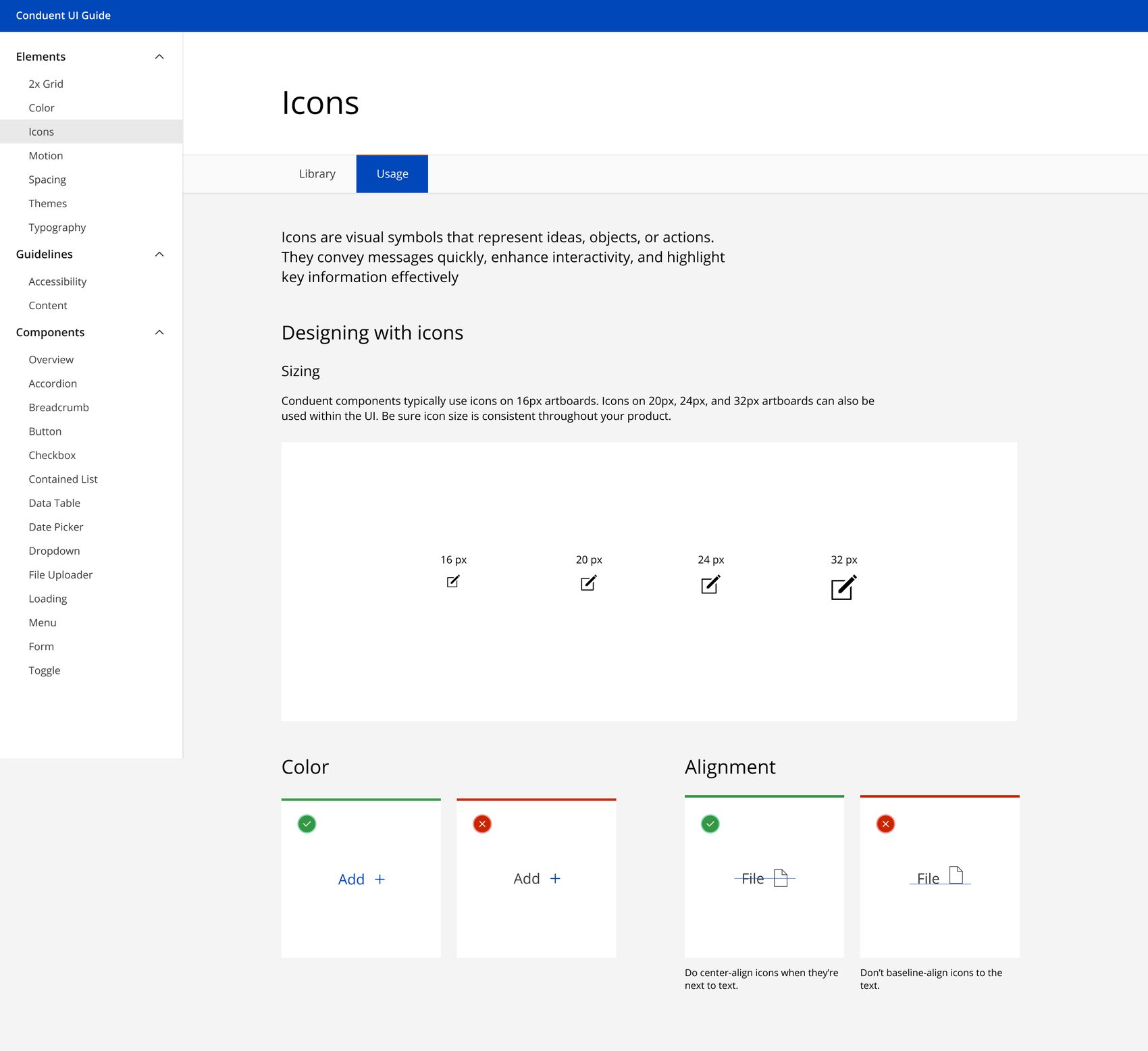Click the Guidelines section heading
The height and width of the screenshot is (1051, 1148).
(x=45, y=254)
